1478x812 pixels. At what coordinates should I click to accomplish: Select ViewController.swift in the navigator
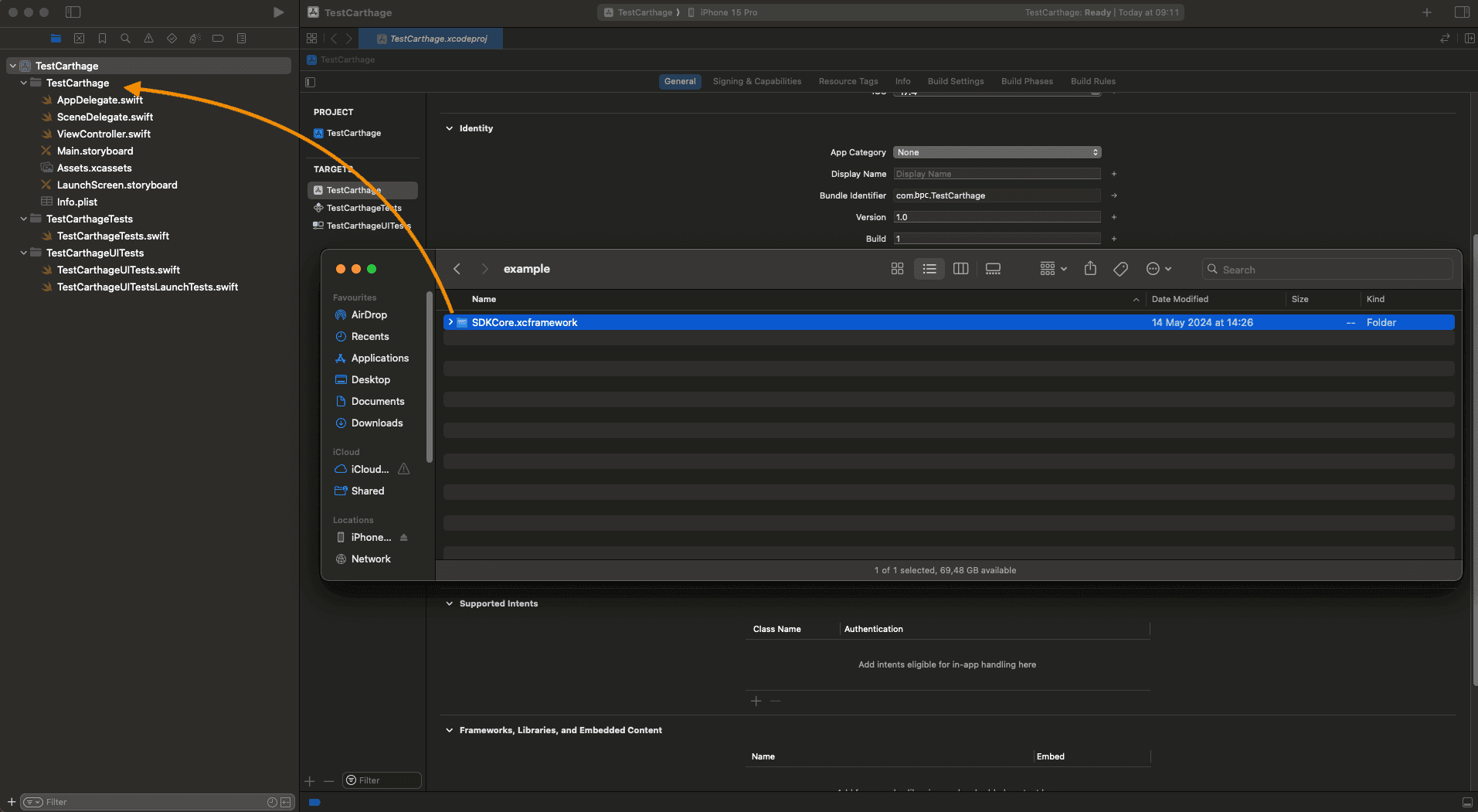[104, 134]
